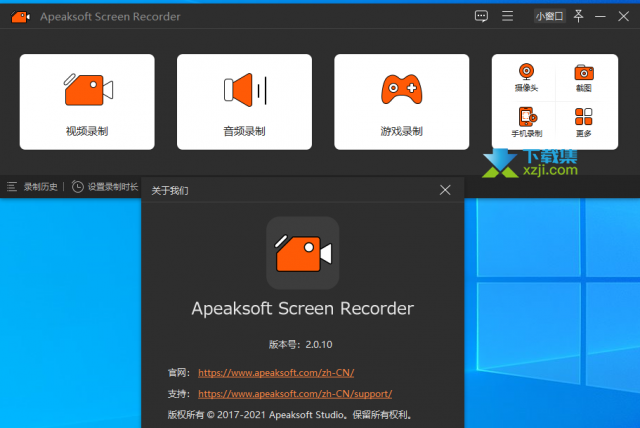Click the 版权所有 2017-2021 copyright line
The image size is (640, 428).
290,415
